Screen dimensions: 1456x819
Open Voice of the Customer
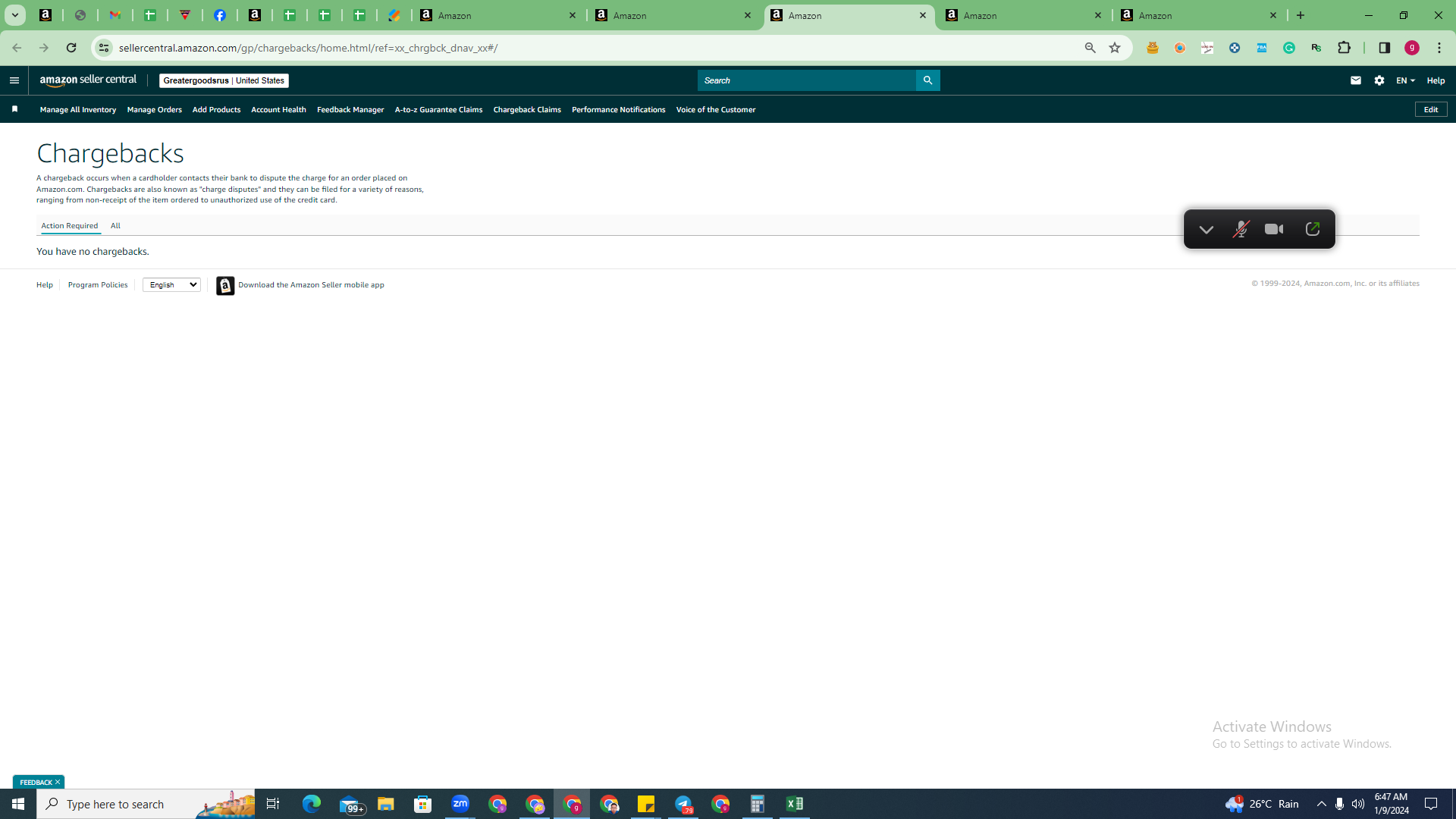tap(716, 110)
